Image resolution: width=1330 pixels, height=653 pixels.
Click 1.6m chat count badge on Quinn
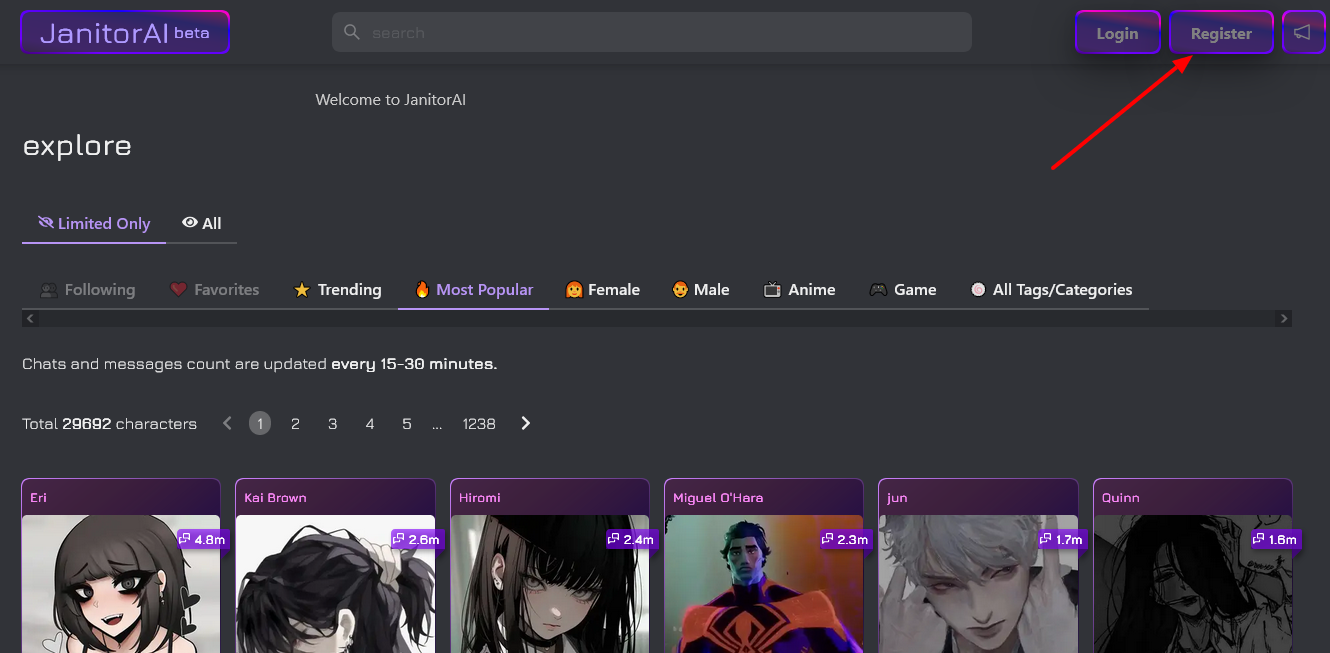(x=1275, y=539)
